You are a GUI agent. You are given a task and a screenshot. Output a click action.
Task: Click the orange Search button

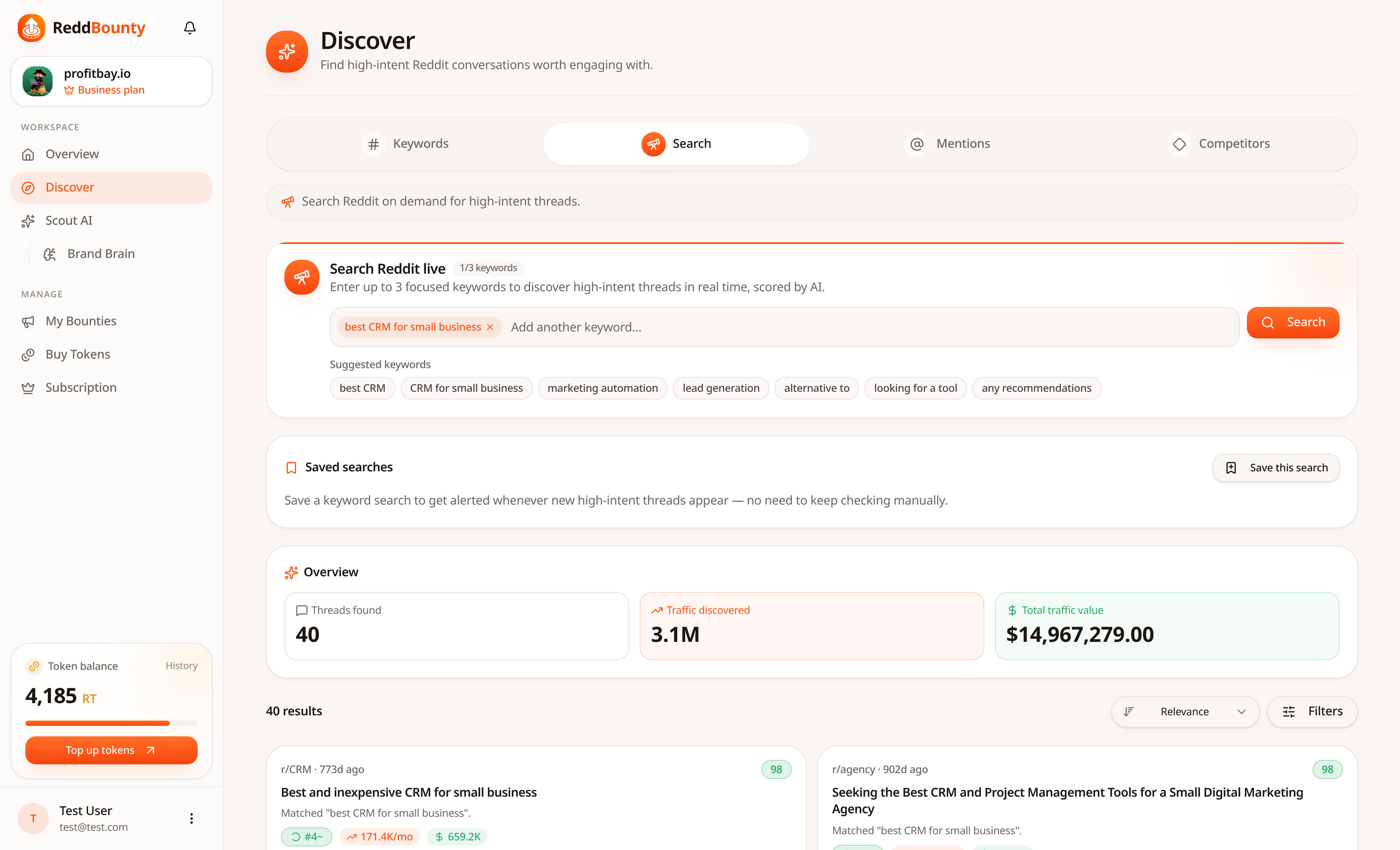[1293, 323]
